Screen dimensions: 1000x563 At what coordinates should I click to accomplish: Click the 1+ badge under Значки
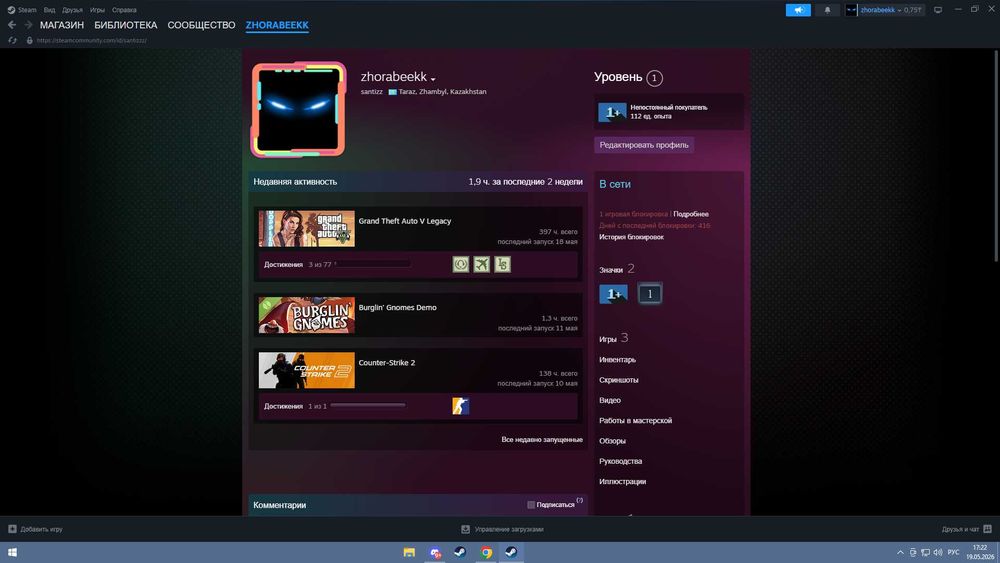[x=613, y=293]
